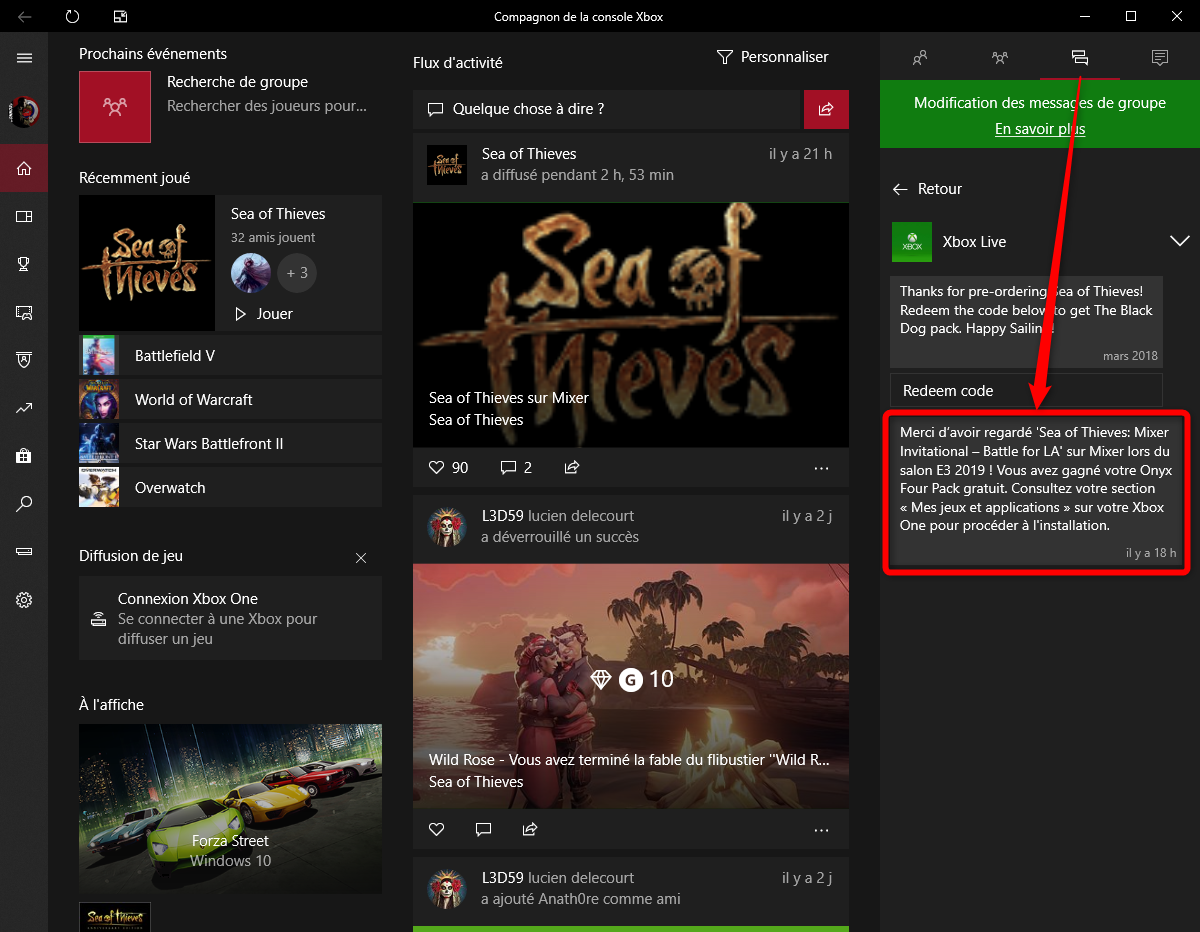Screen dimensions: 1200x932
Task: Click the back arrow in title bar
Action: pos(24,17)
